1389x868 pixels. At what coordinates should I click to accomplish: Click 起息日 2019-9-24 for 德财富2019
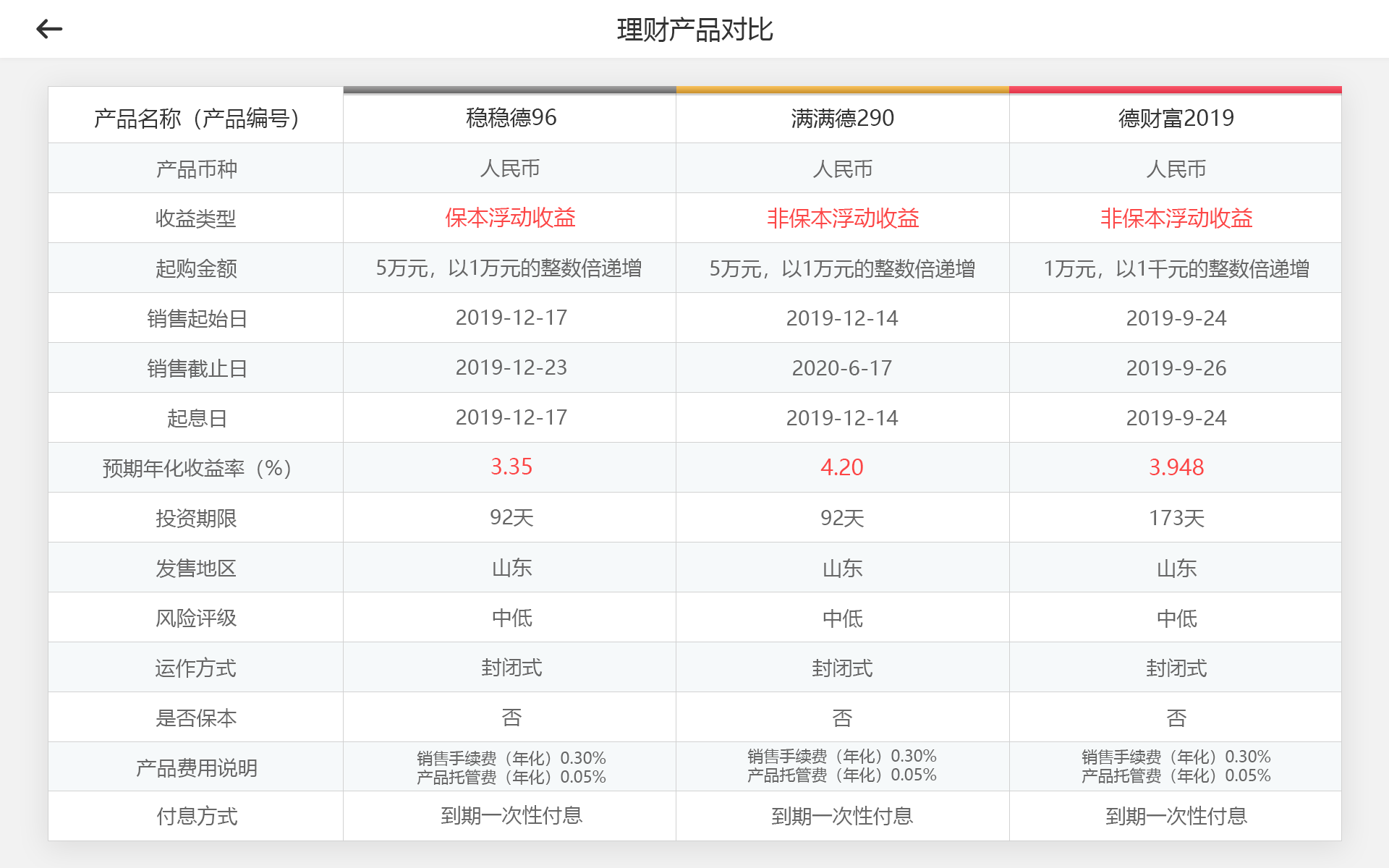1176,418
